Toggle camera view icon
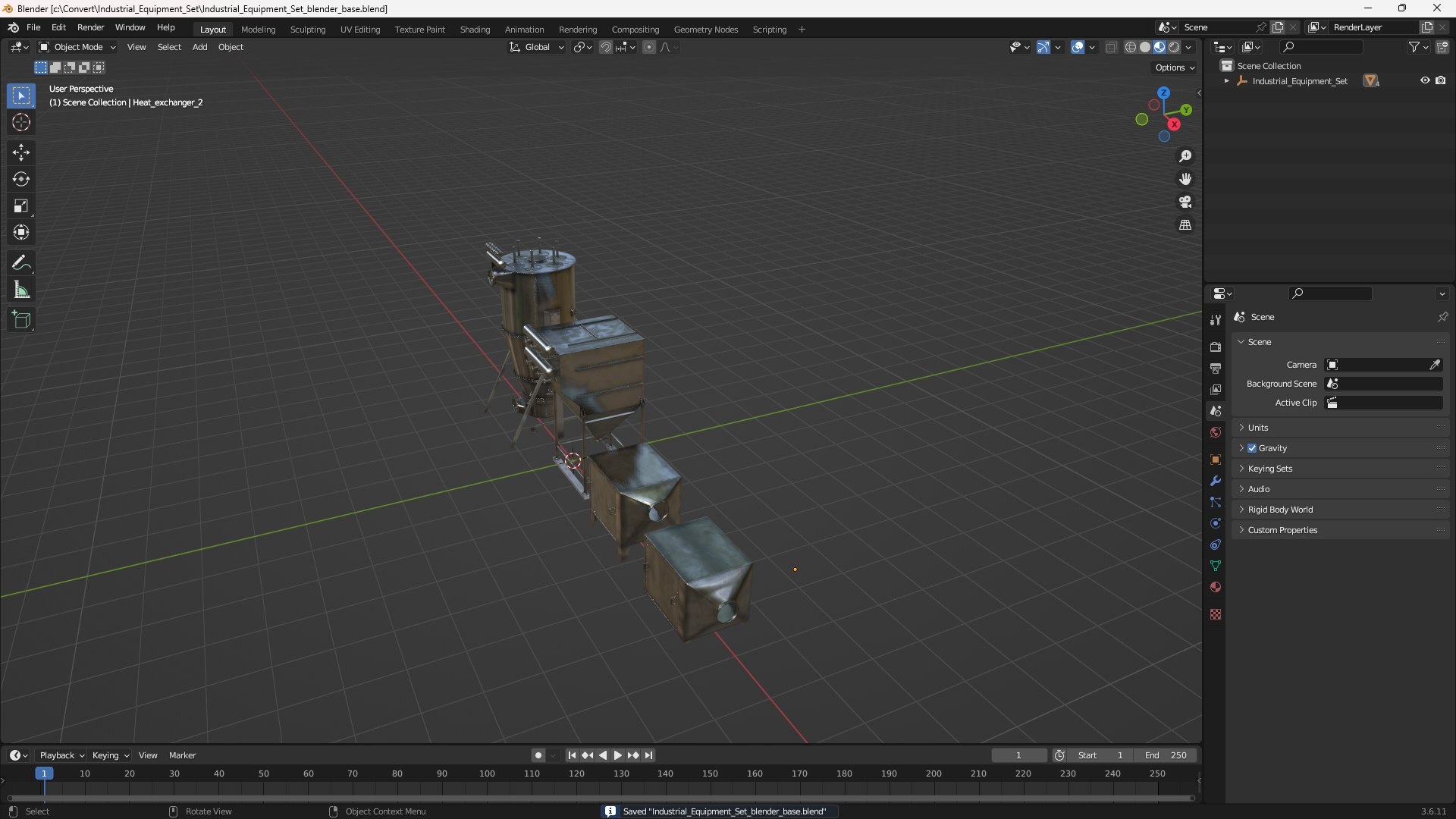 1185,202
